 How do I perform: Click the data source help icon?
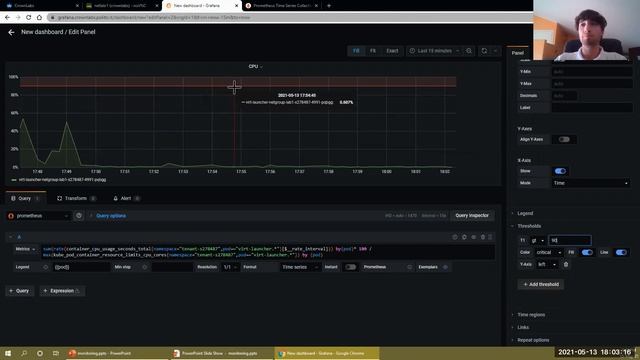click(x=79, y=216)
